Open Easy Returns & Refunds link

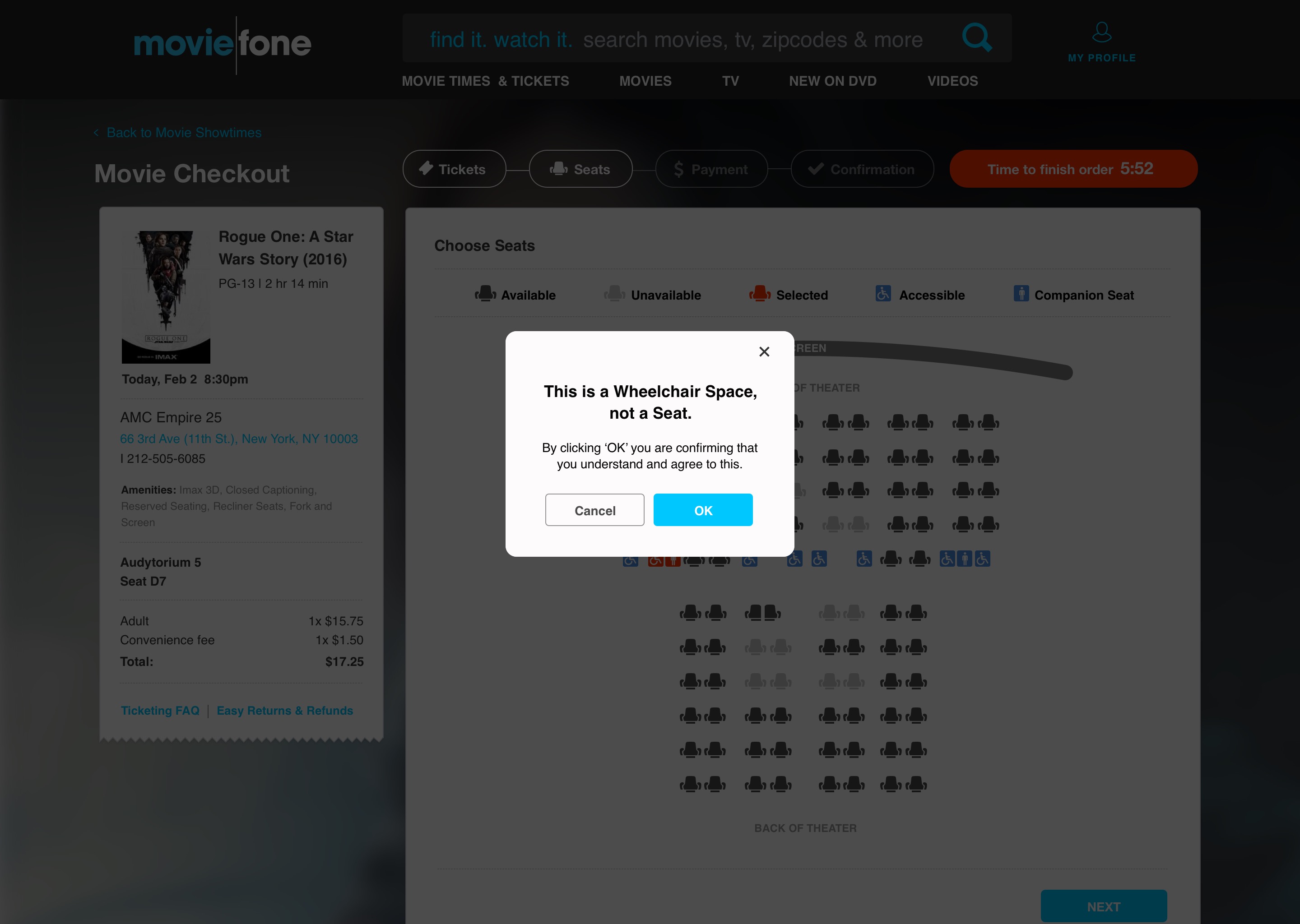pyautogui.click(x=284, y=711)
